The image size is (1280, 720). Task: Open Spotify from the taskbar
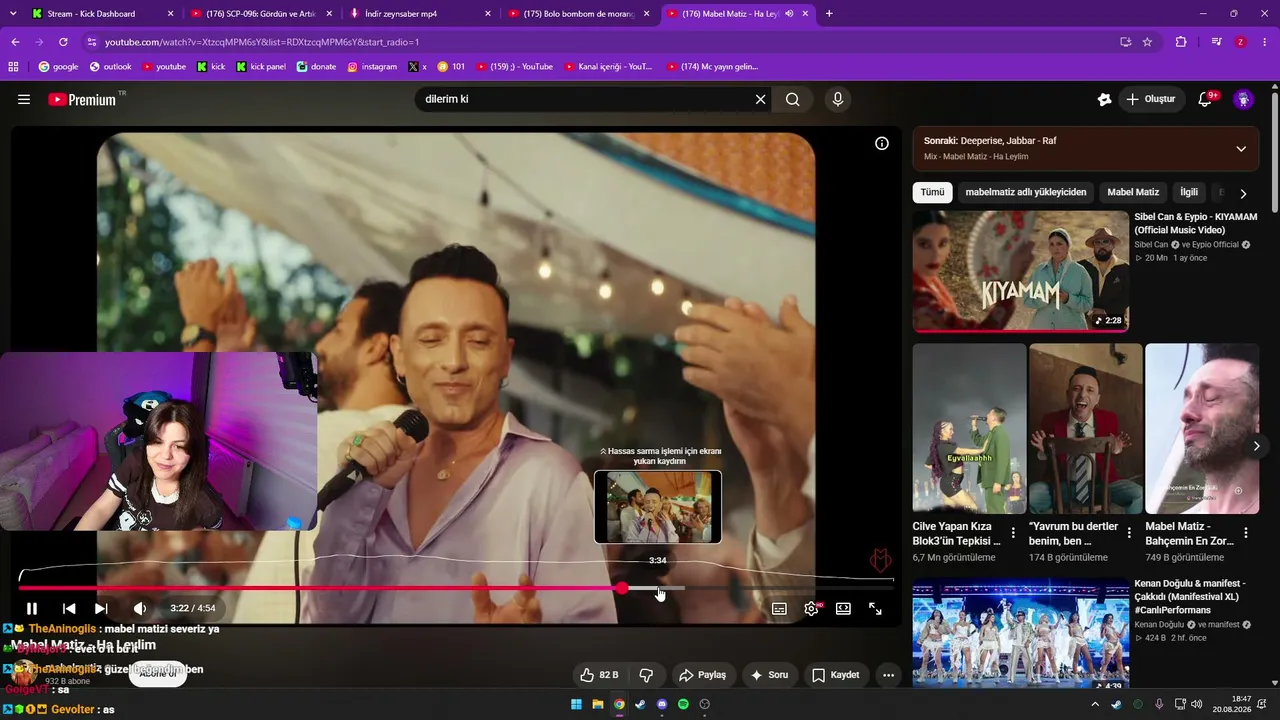pyautogui.click(x=683, y=704)
